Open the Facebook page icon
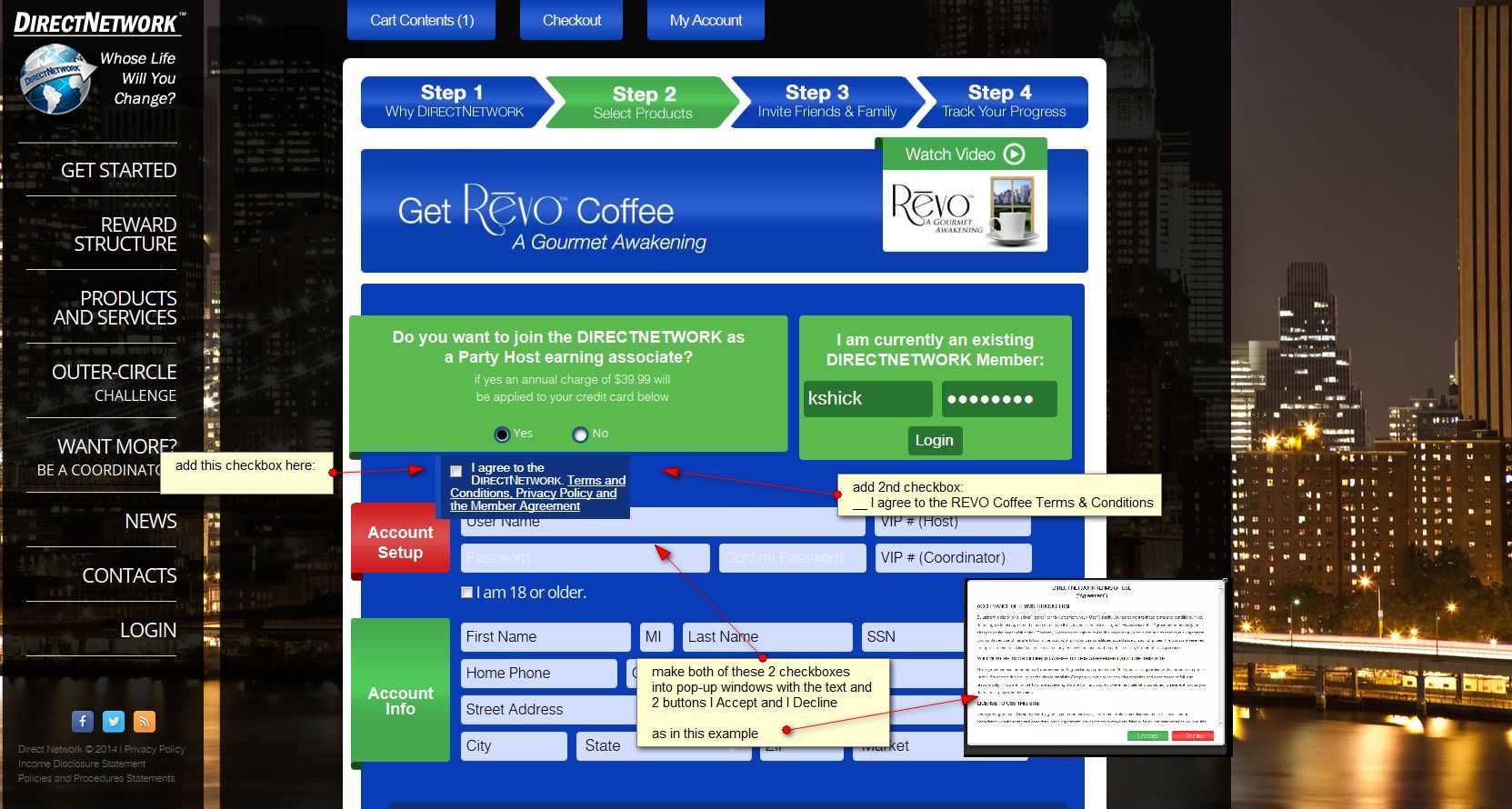This screenshot has width=1512, height=809. click(83, 722)
